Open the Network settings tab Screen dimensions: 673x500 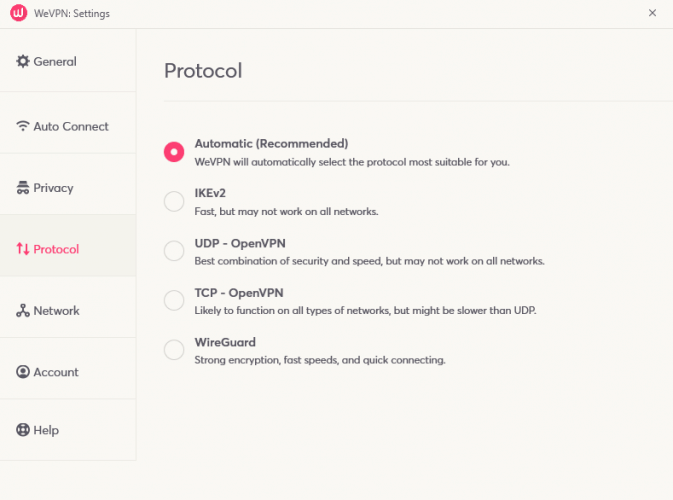pyautogui.click(x=56, y=311)
